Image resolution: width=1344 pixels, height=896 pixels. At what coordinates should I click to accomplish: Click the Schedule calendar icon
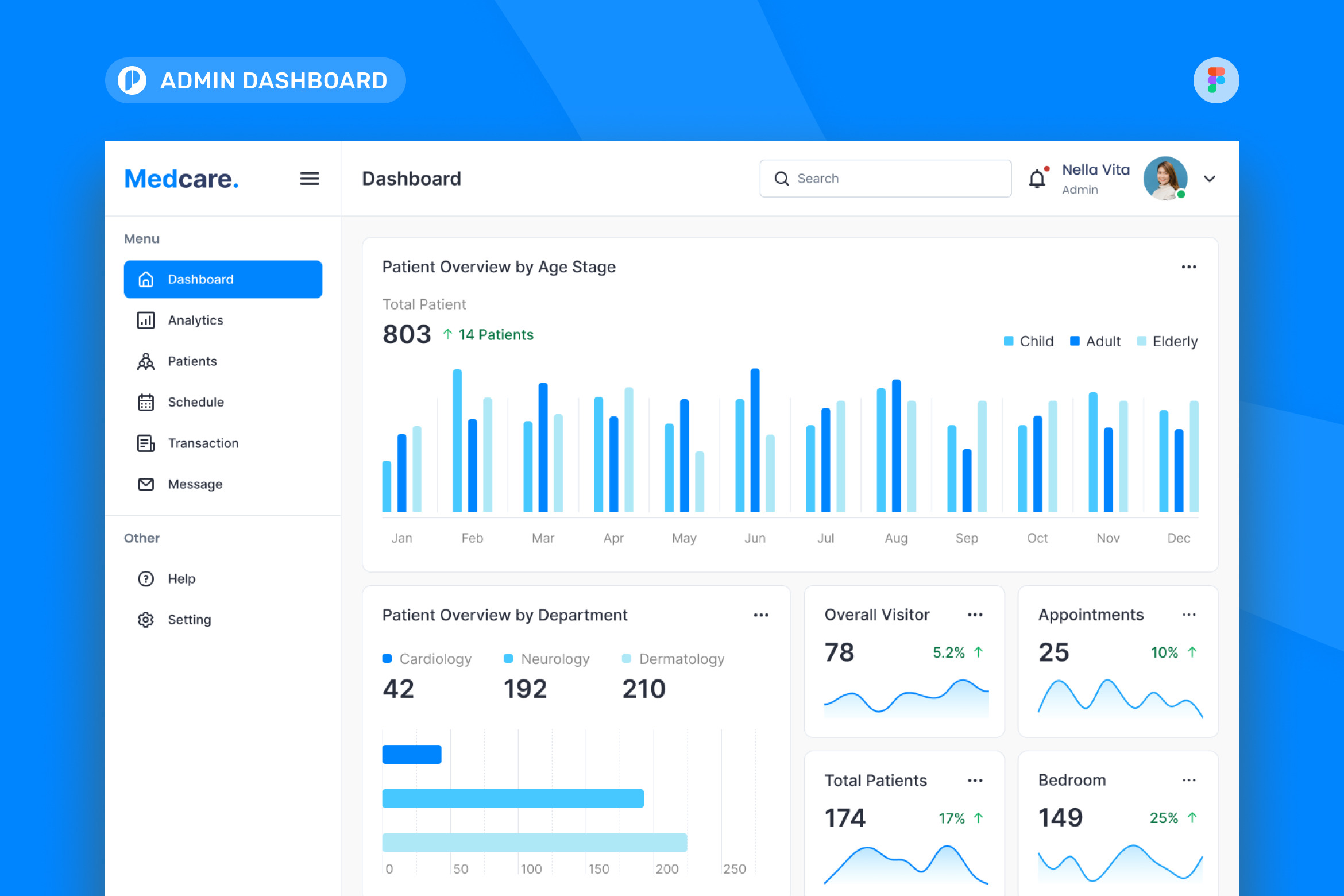(146, 402)
